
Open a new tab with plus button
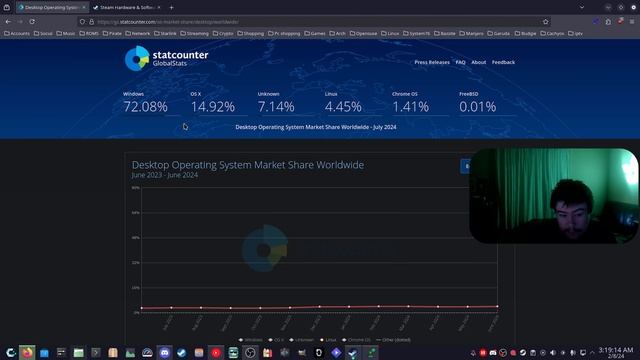click(x=171, y=7)
